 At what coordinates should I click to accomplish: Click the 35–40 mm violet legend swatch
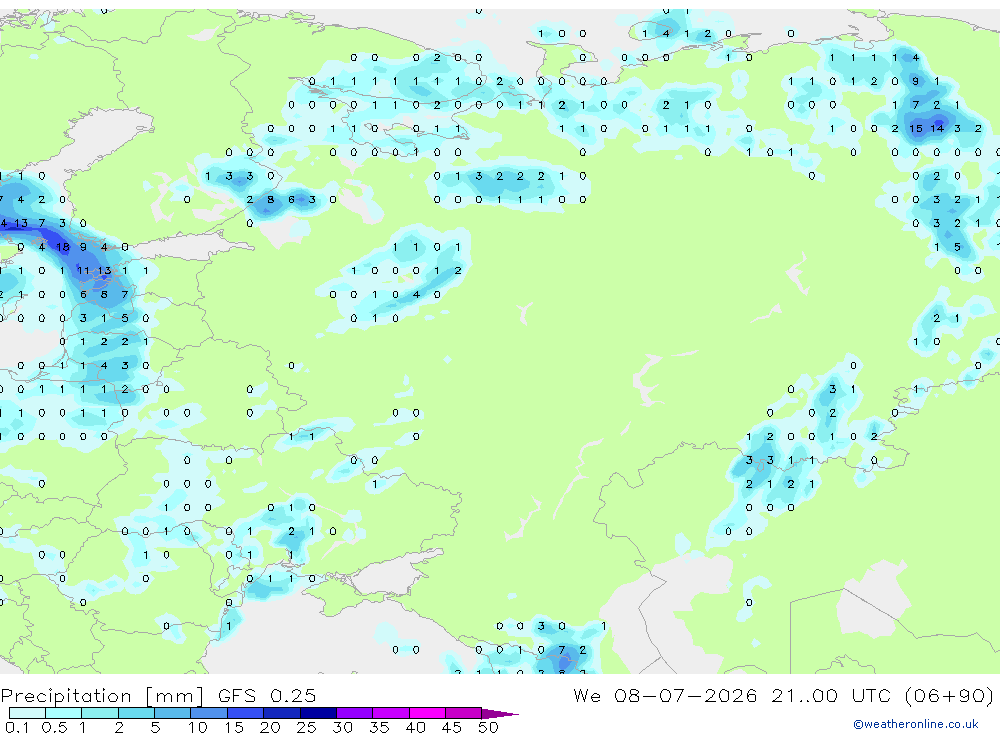click(x=391, y=713)
